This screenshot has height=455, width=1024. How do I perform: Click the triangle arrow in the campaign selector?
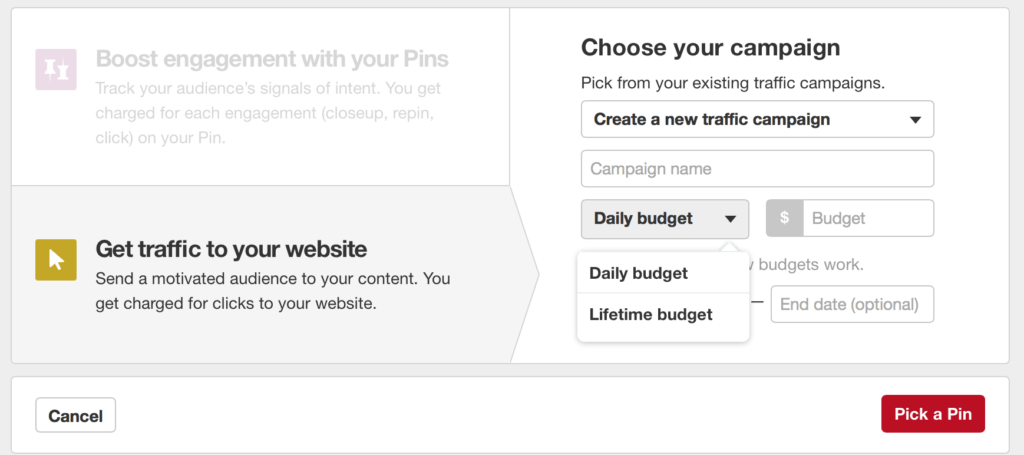(915, 120)
